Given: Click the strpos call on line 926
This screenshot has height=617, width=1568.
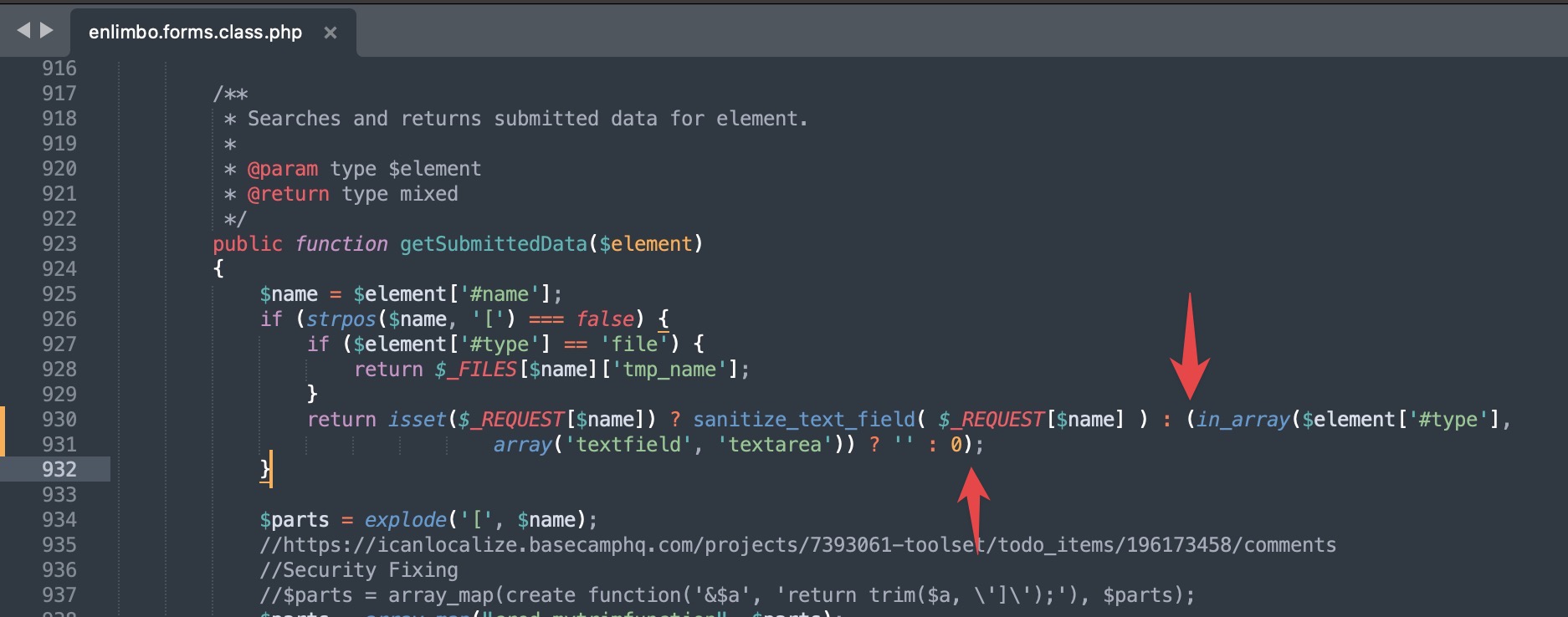Looking at the screenshot, I should click(341, 319).
